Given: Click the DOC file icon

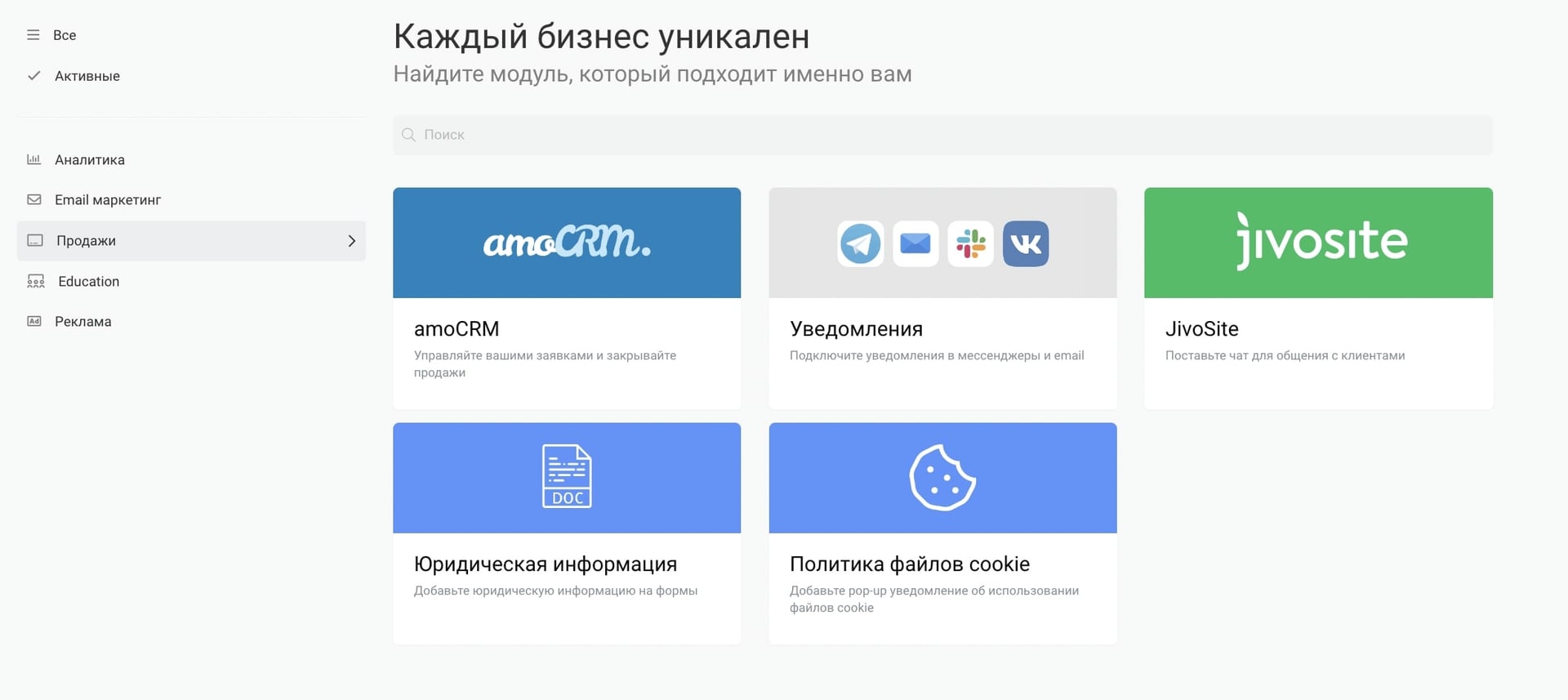Looking at the screenshot, I should 567,476.
